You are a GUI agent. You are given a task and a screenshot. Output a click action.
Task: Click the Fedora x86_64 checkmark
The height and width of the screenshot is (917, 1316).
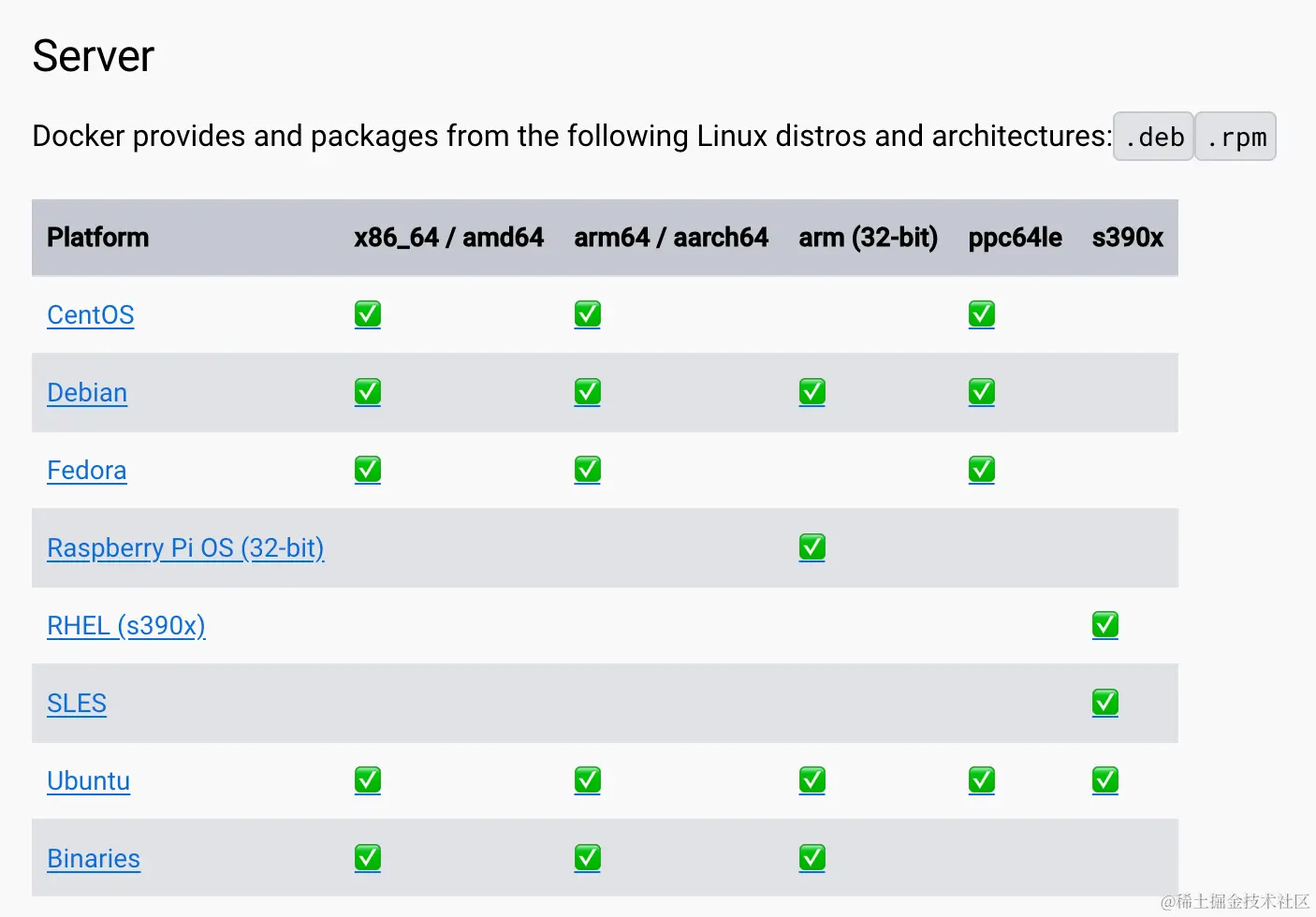coord(368,470)
